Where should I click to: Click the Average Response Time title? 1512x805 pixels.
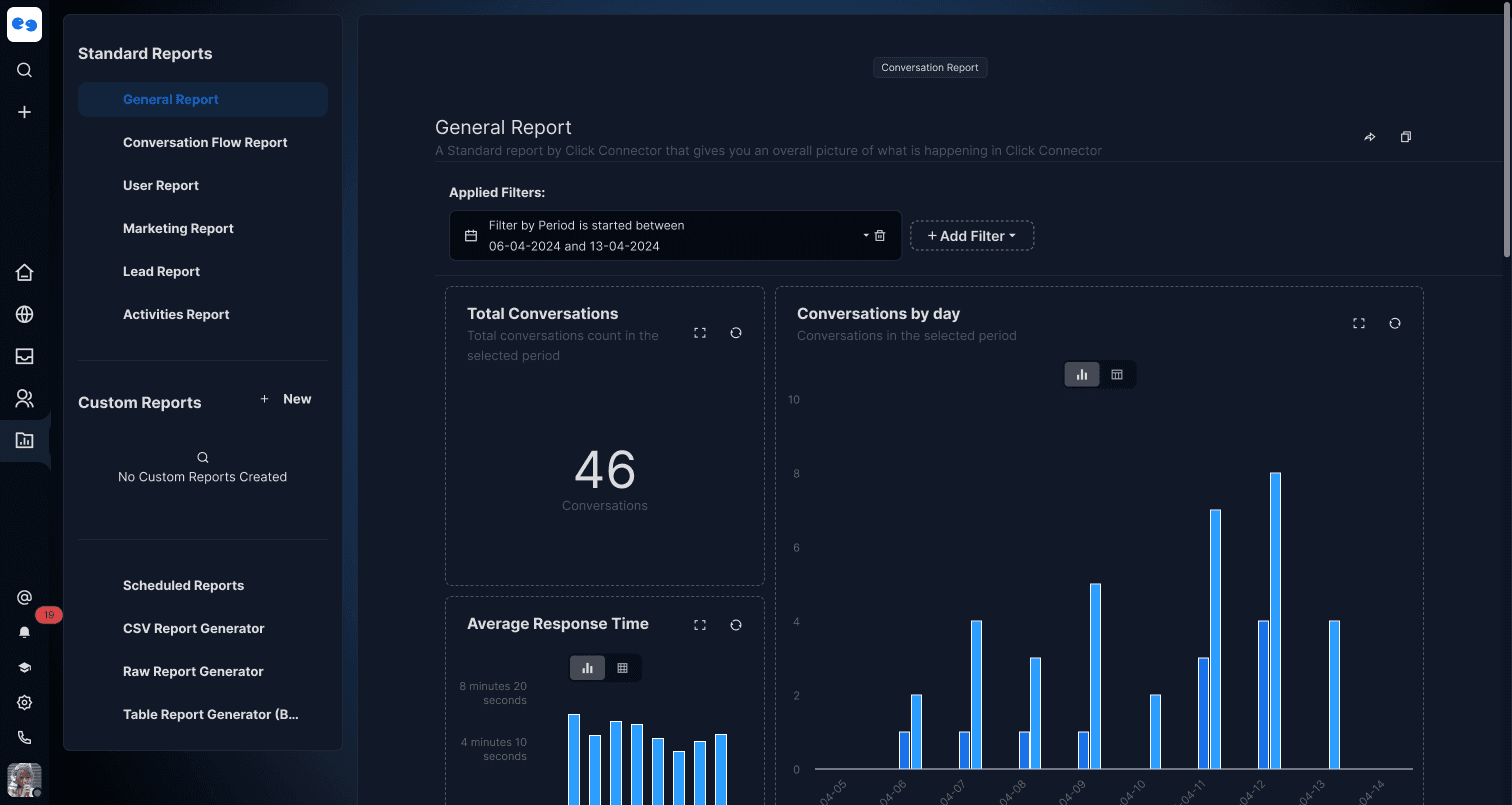[558, 624]
